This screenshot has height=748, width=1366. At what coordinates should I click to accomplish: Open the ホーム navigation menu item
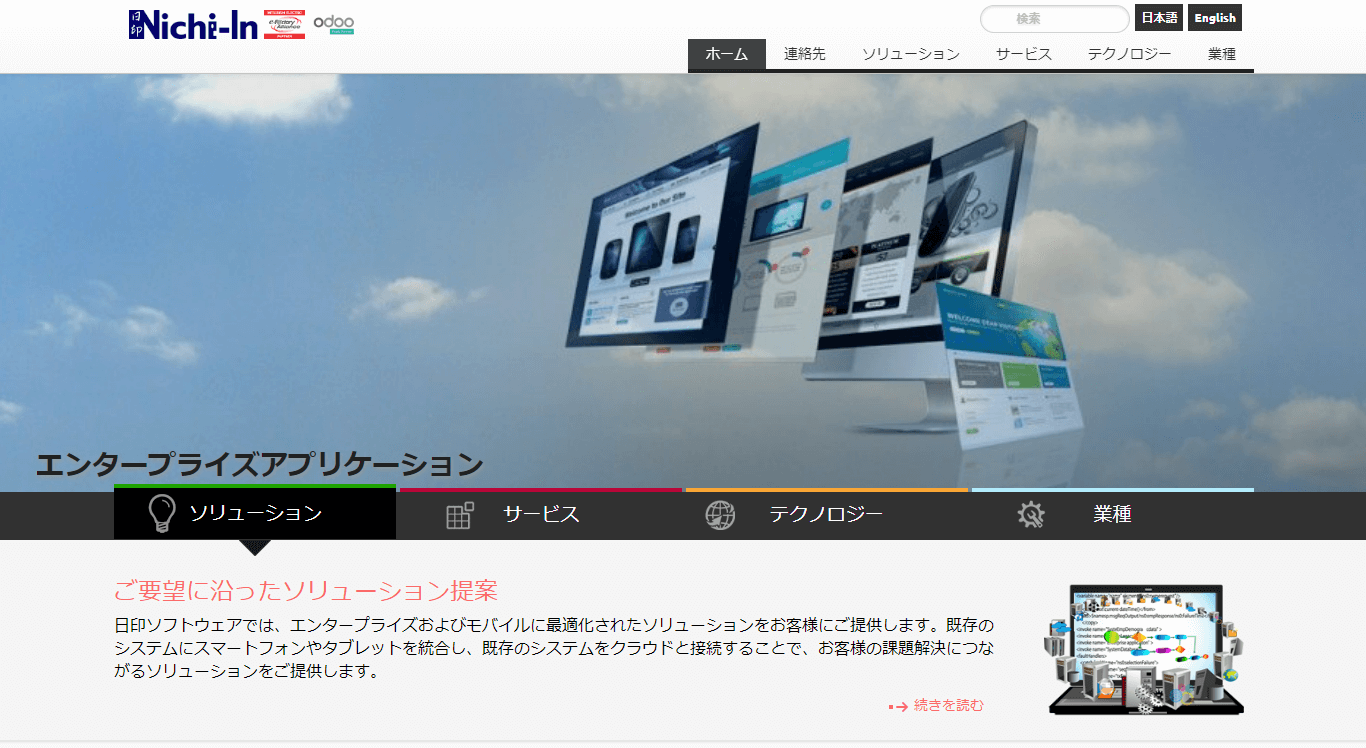[726, 55]
